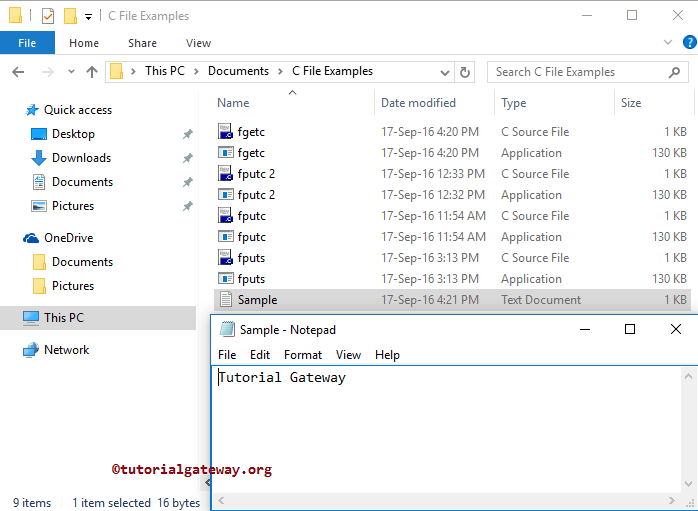Select the fgetc Application icon
Viewport: 698px width, 511px height.
click(226, 153)
